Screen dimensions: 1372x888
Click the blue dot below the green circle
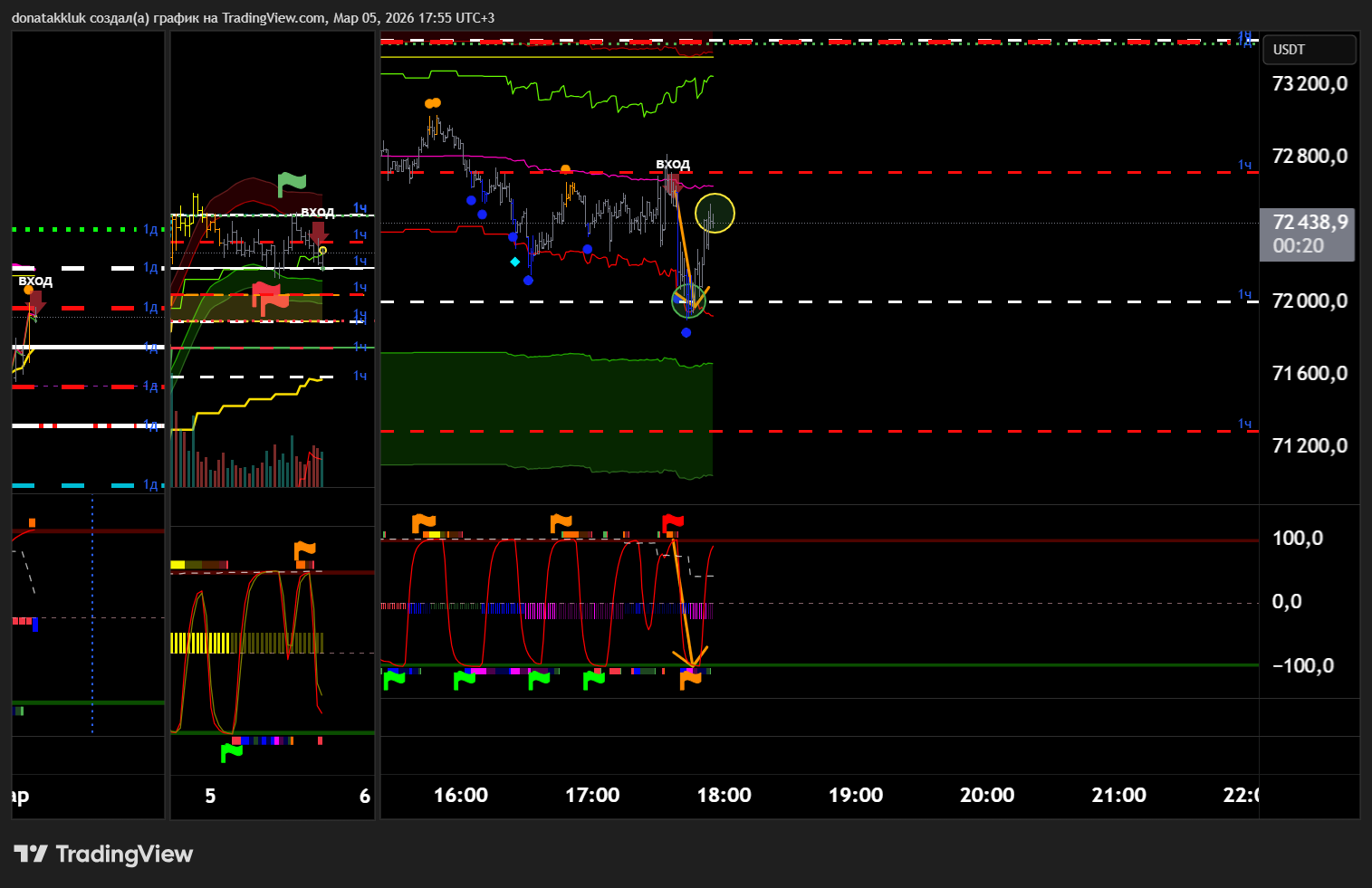tap(686, 333)
